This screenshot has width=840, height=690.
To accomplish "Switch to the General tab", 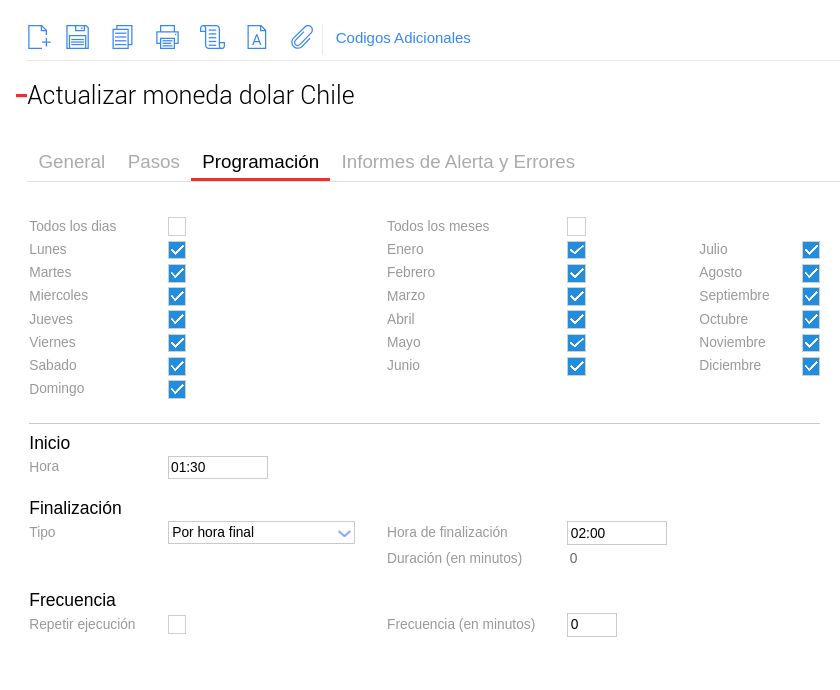I will (x=72, y=162).
